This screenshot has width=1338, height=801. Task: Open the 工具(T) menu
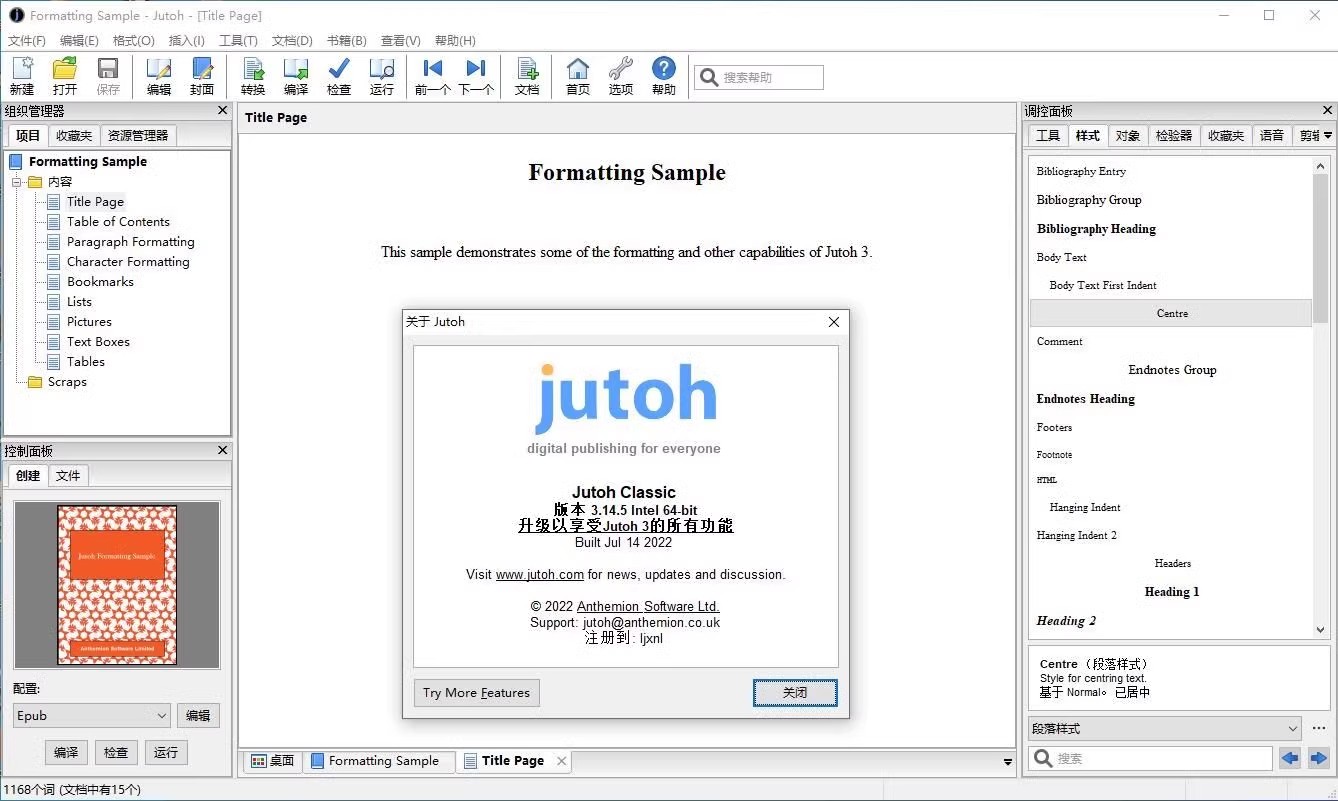(x=238, y=41)
